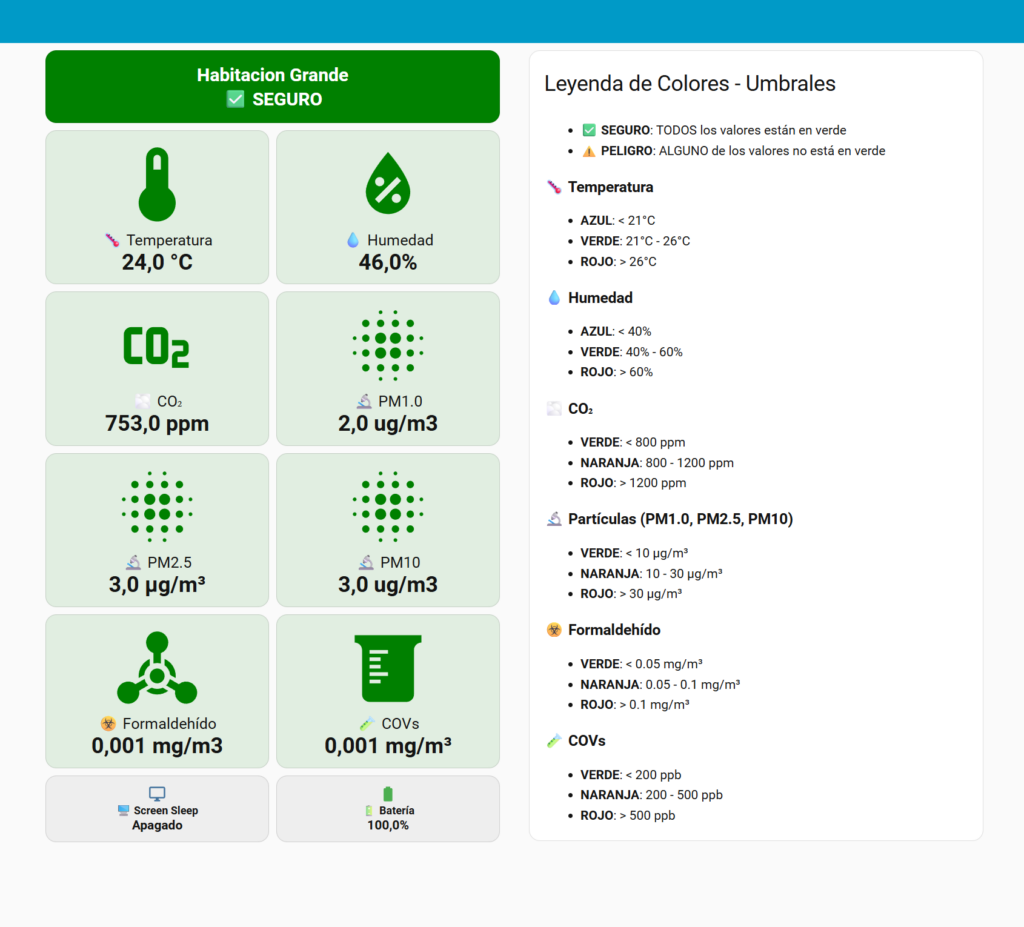Click the legend line AZUL: < 40%
The height and width of the screenshot is (927, 1024).
[616, 332]
